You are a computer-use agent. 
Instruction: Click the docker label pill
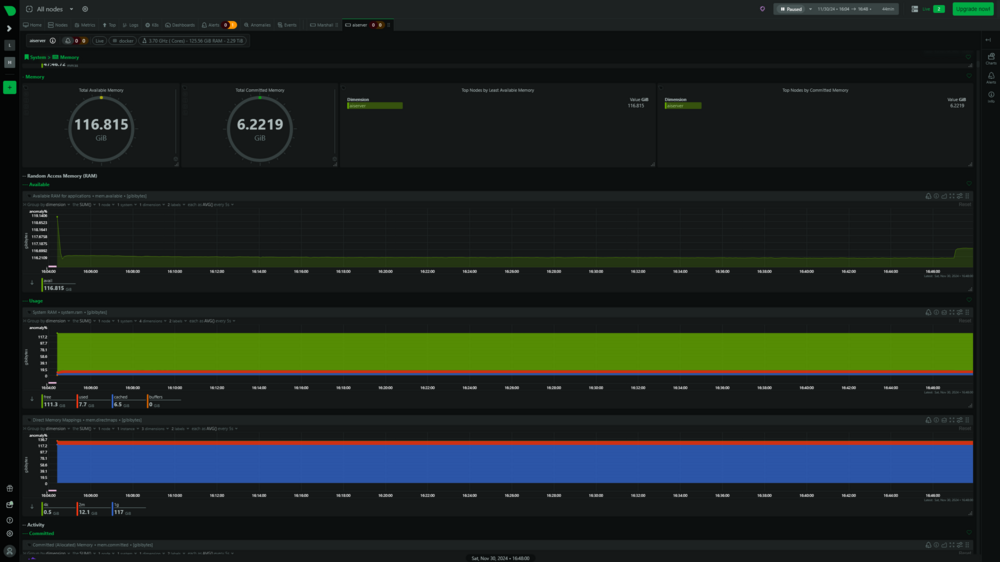[123, 41]
